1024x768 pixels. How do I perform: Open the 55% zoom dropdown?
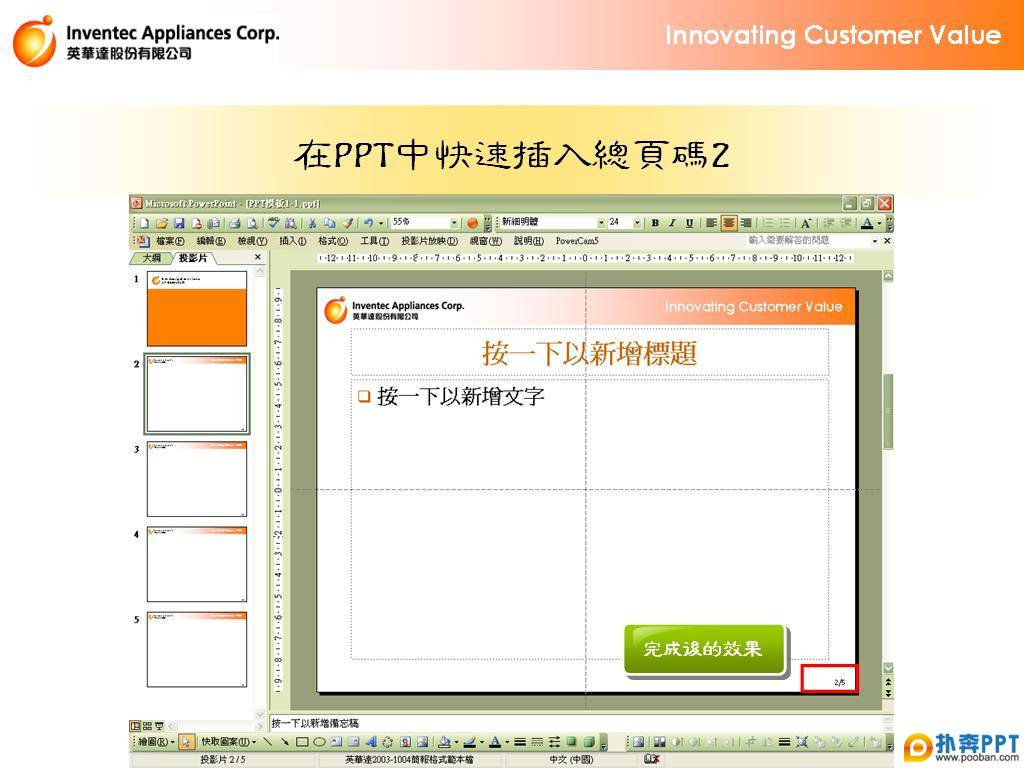454,223
